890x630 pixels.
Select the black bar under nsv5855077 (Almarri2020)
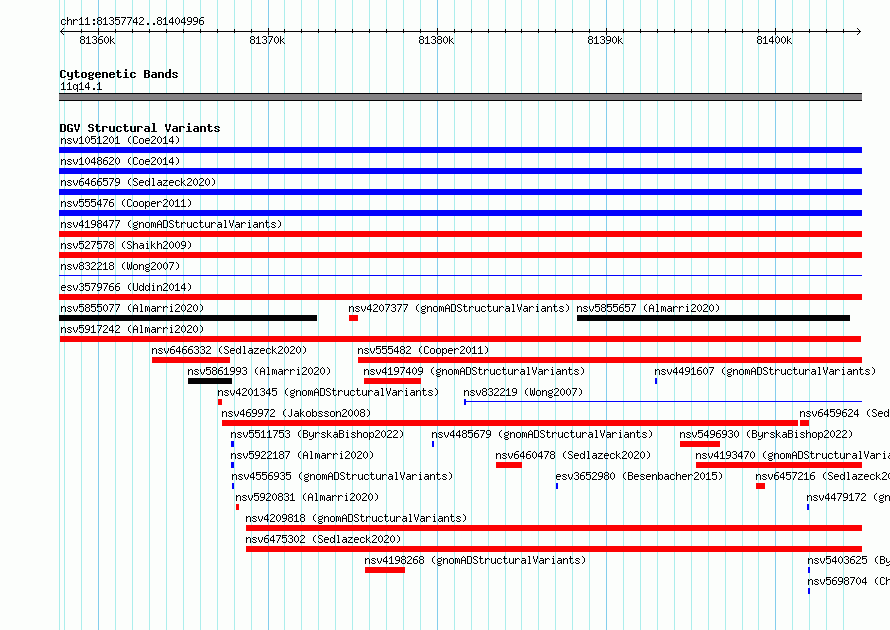coord(188,318)
